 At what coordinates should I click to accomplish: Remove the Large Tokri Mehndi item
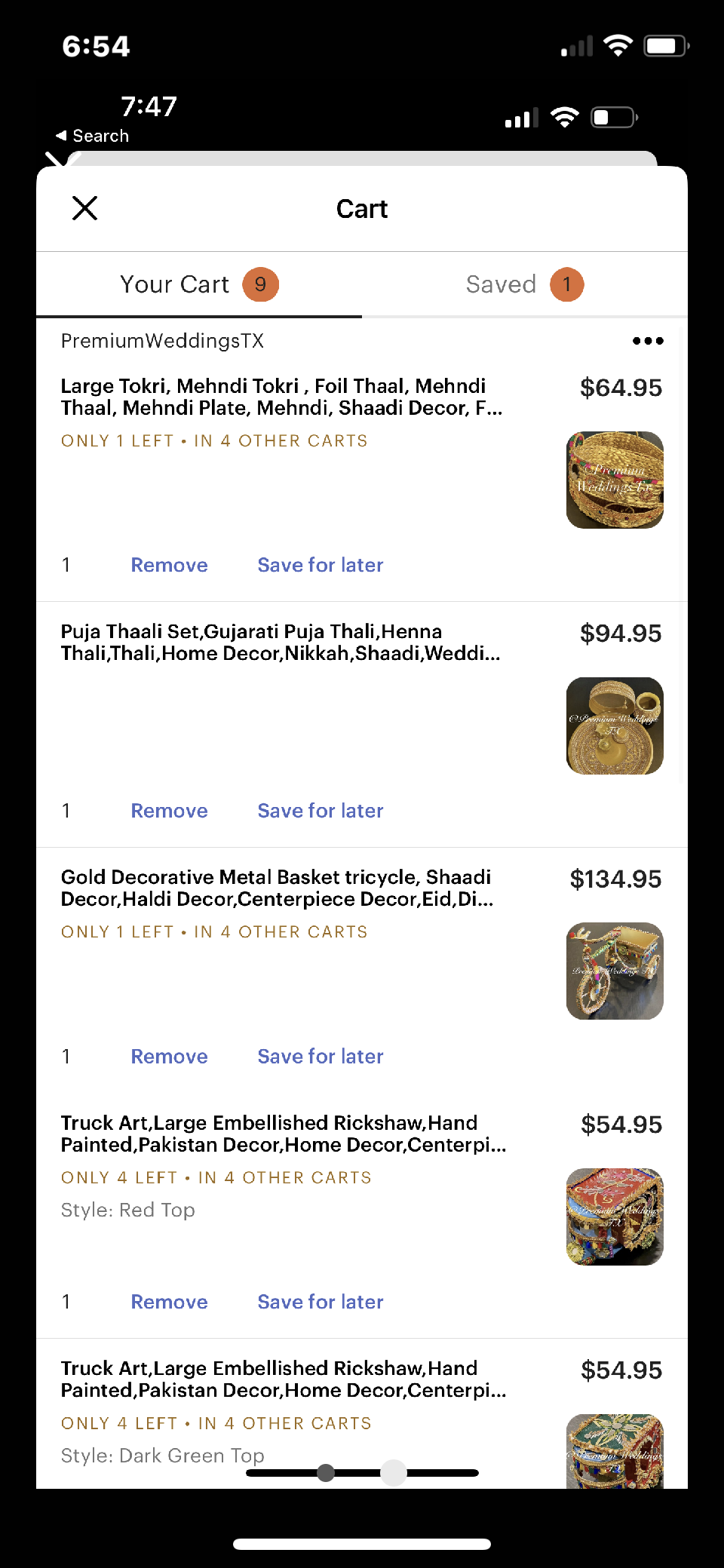[x=169, y=565]
